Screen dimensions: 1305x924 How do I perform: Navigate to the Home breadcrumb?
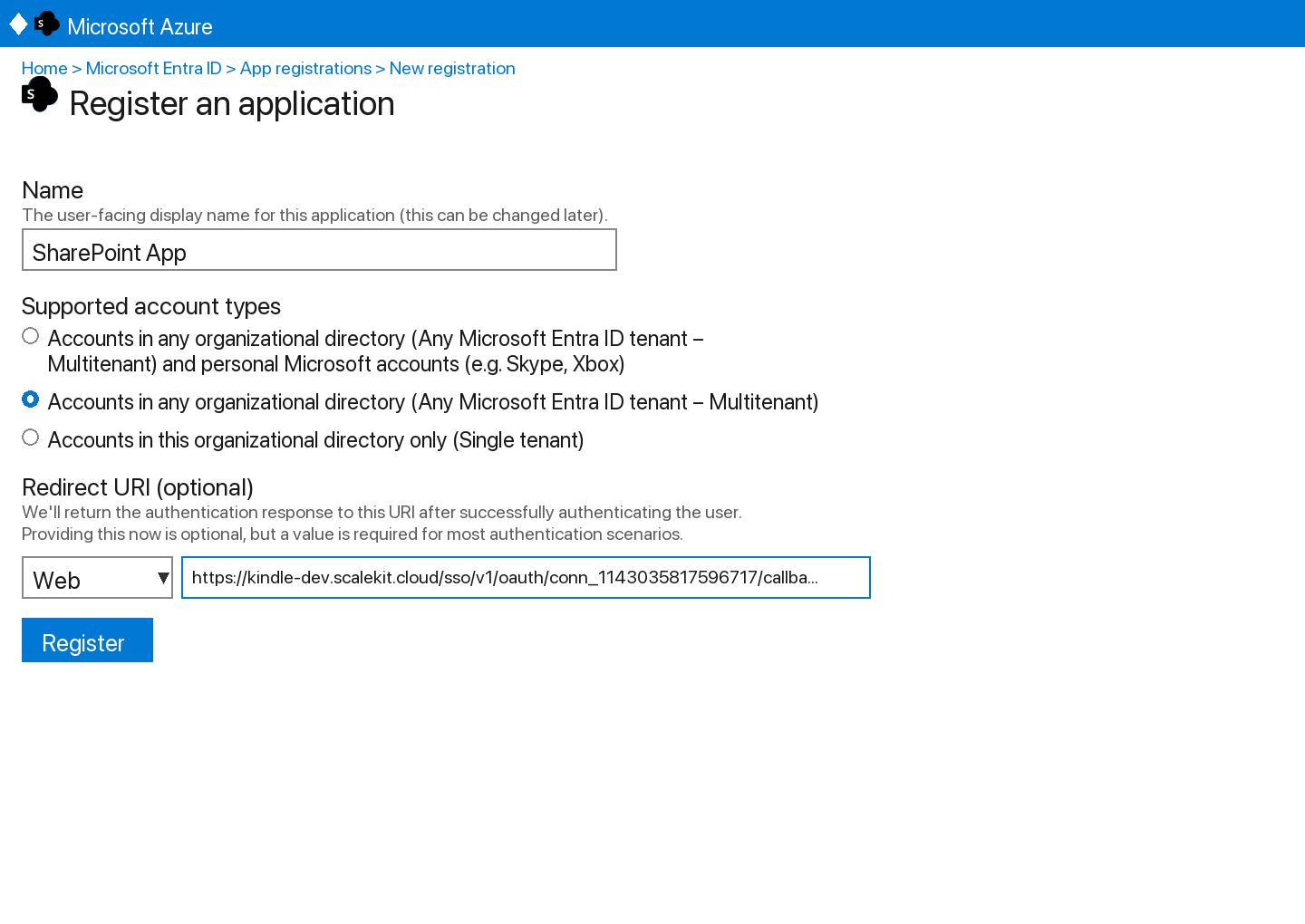[43, 68]
